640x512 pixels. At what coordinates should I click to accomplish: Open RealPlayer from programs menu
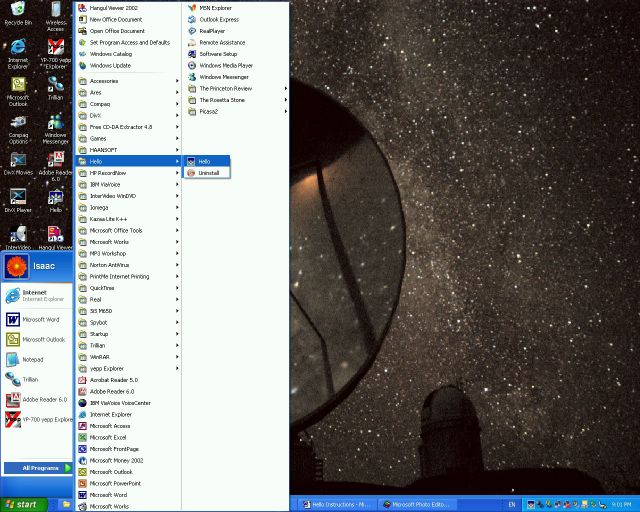click(237, 31)
